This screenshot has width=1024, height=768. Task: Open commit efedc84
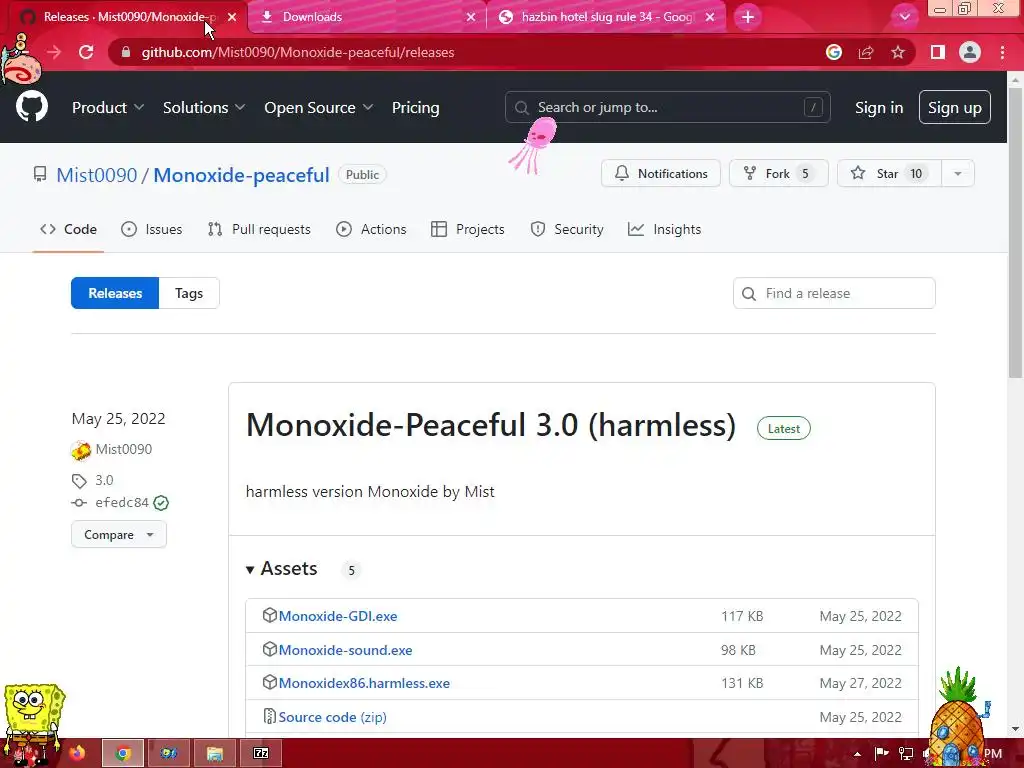pyautogui.click(x=121, y=502)
